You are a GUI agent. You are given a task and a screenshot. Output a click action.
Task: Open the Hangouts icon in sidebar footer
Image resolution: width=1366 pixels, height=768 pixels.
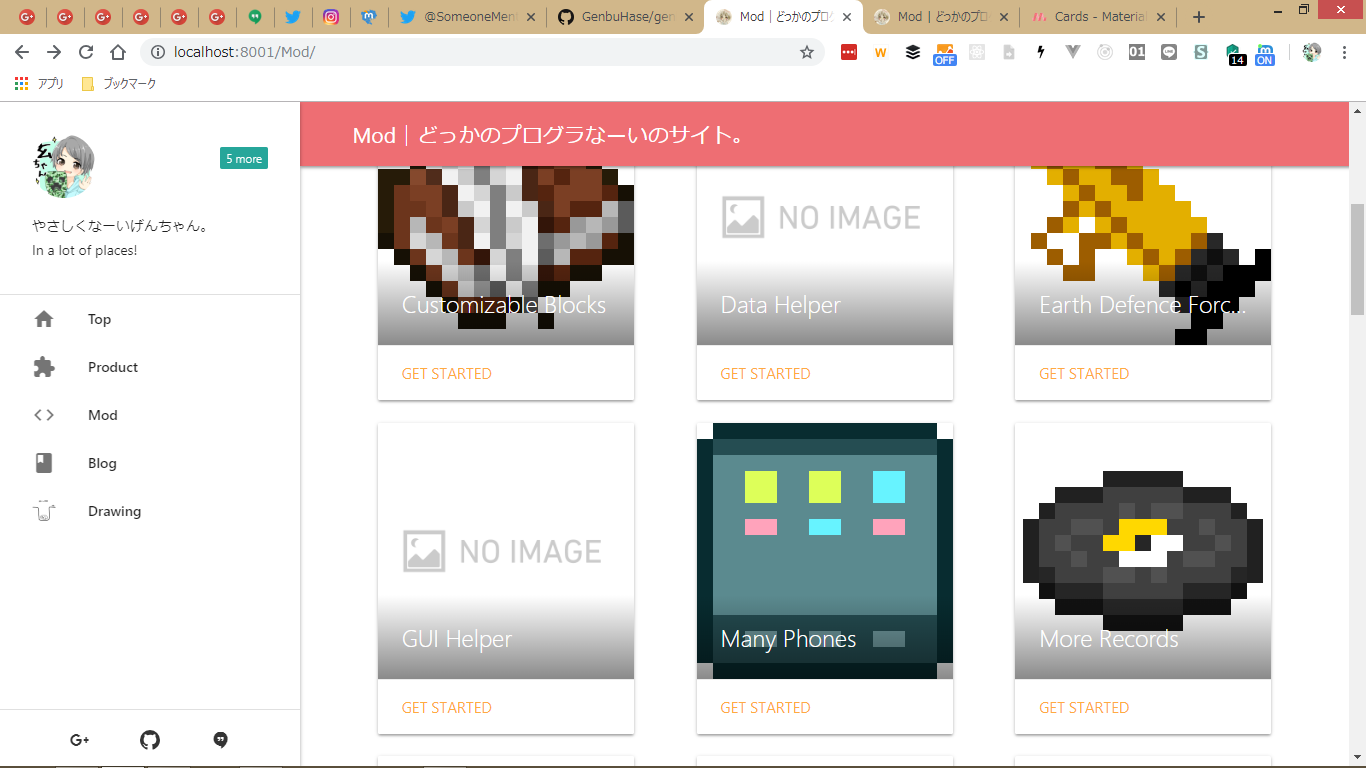pos(221,740)
